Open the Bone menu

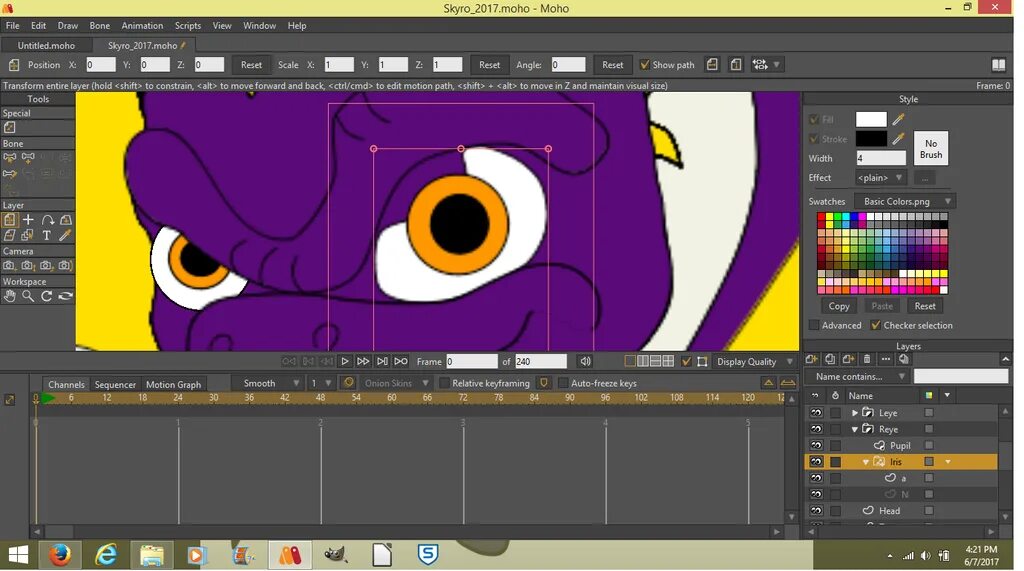(x=99, y=25)
